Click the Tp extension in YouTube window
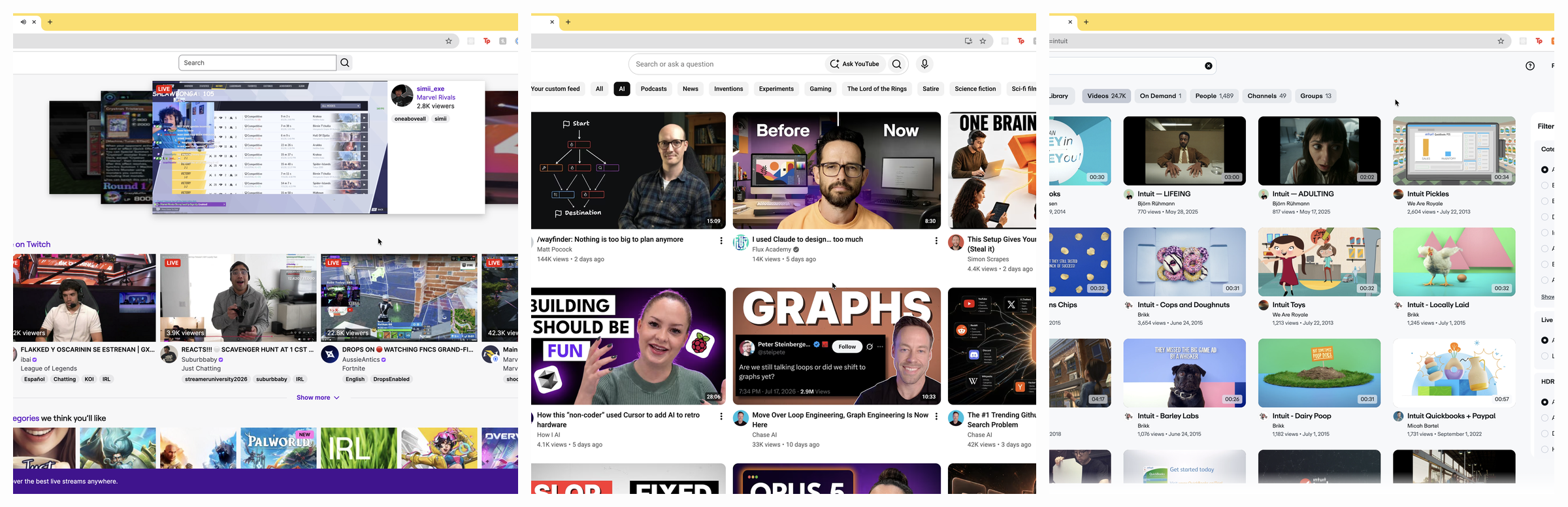This screenshot has width=1568, height=507. (x=1021, y=41)
